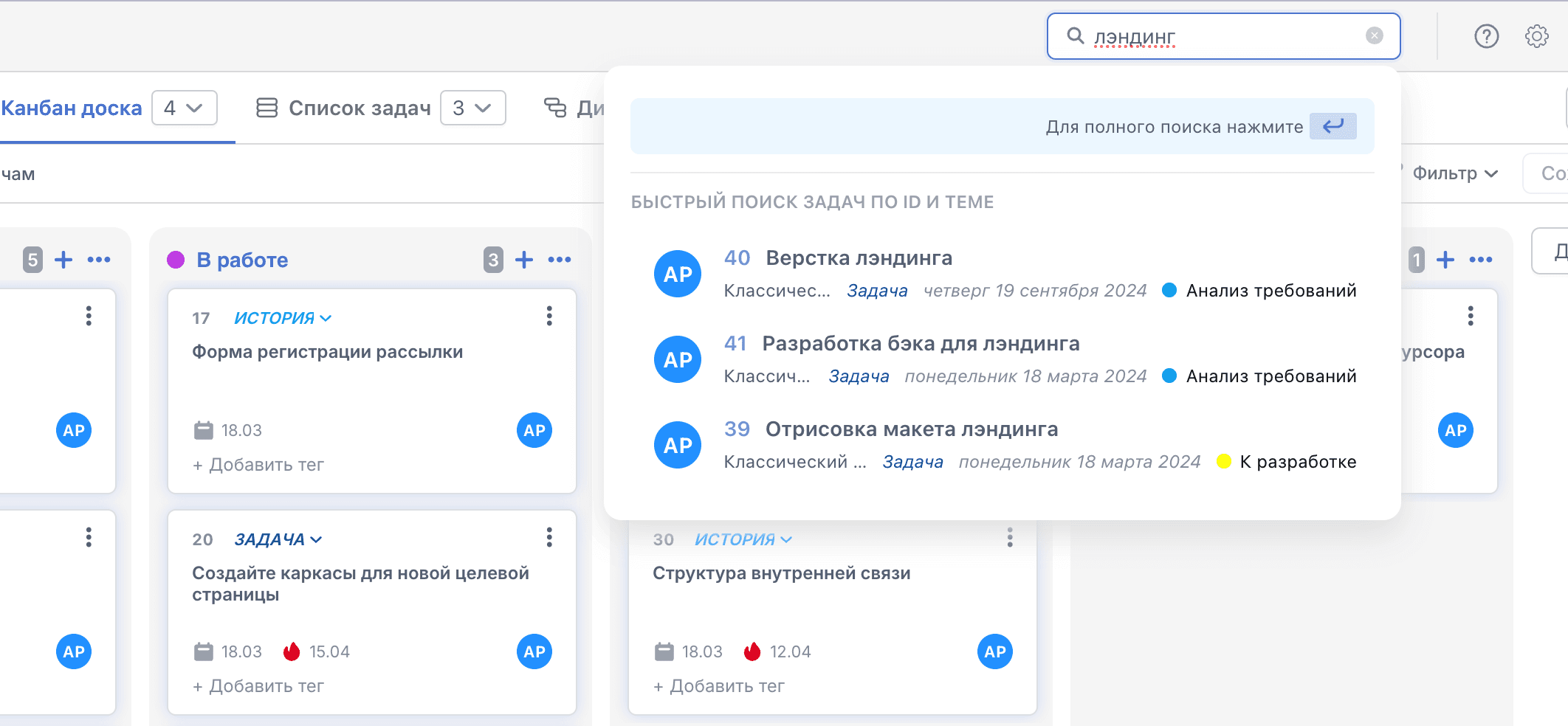Screen dimensions: 1568x726
Task: Open search result 40 Верстка лэндинга
Action: 1004,274
